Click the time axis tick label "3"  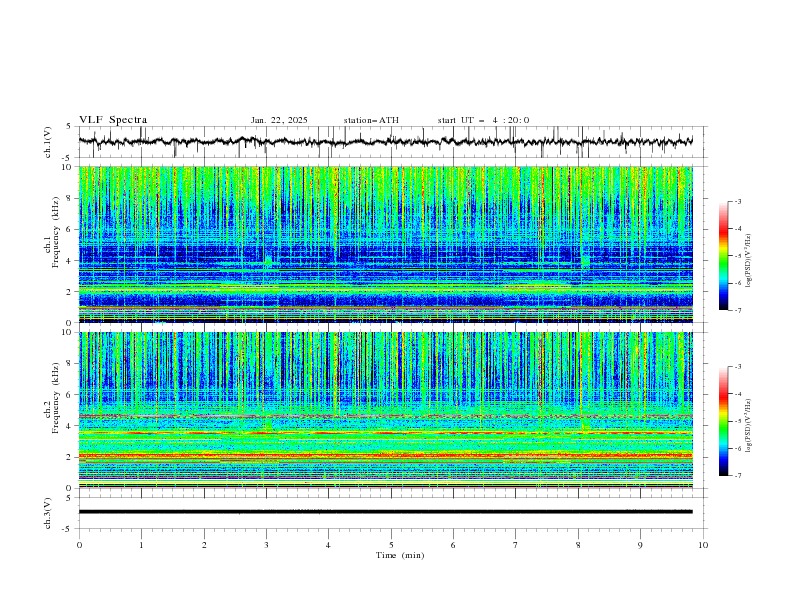pyautogui.click(x=266, y=545)
